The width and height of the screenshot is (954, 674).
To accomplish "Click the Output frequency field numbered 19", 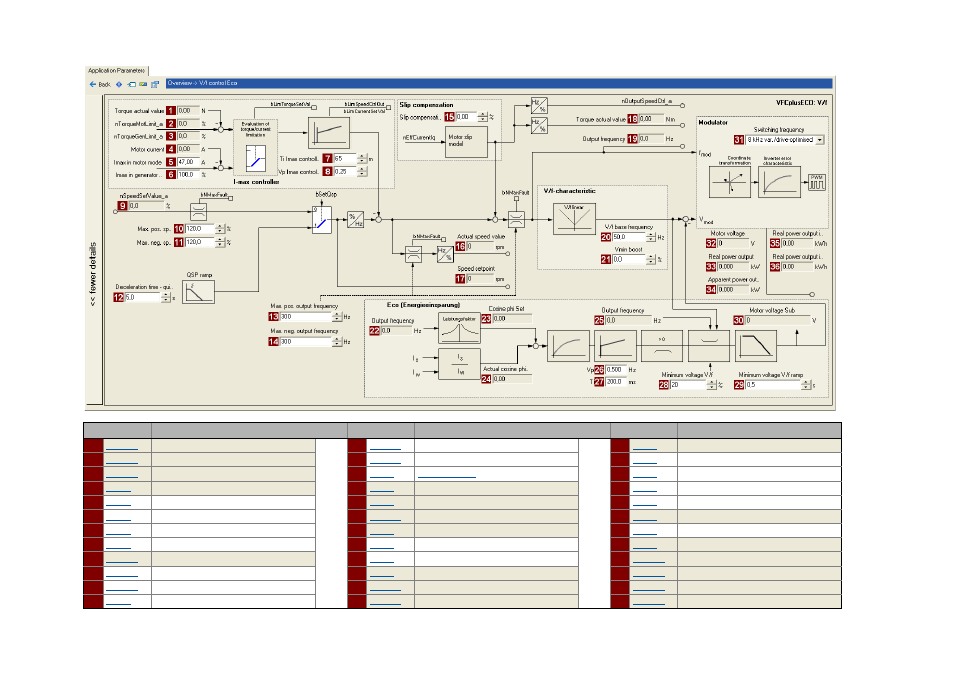I will 650,139.
